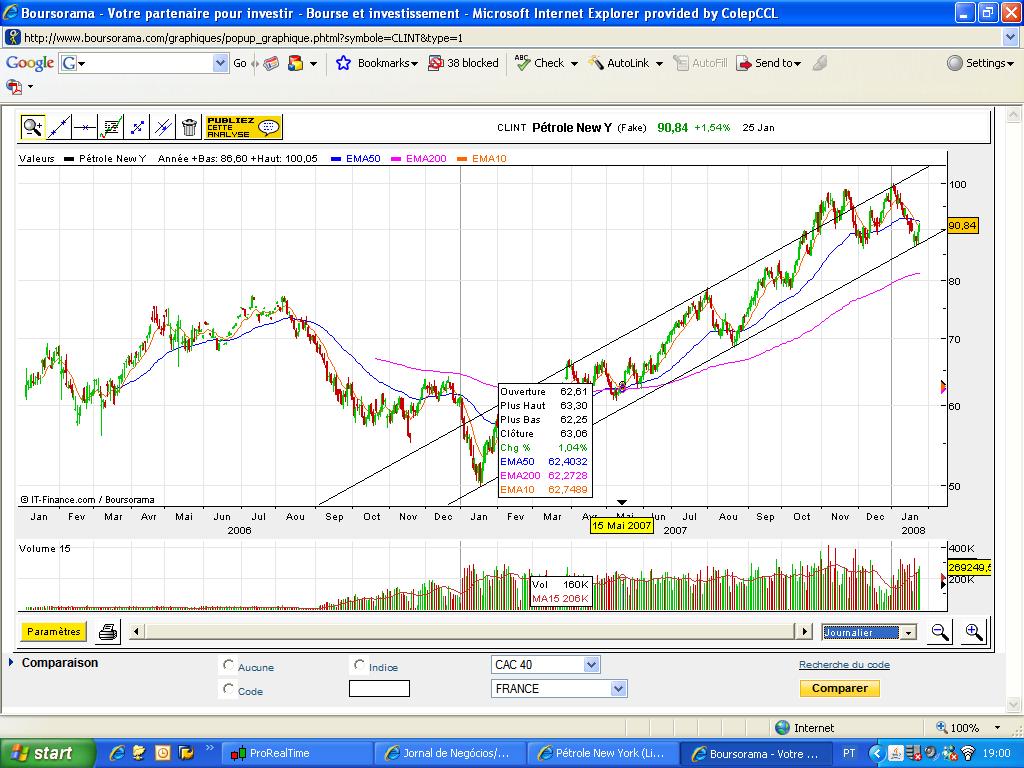Viewport: 1024px width, 768px height.
Task: Click the AutoFill toolbar button
Action: click(701, 63)
